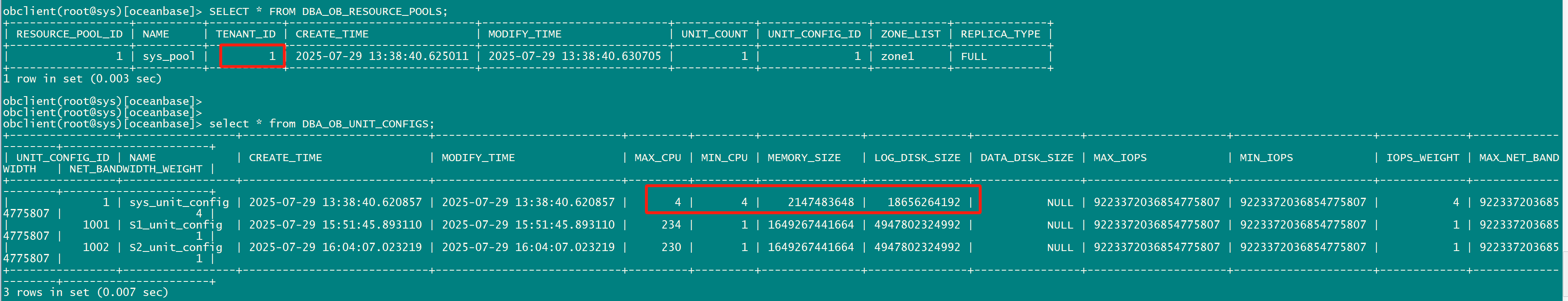Click the UNIT_COUNT column header
The image size is (1568, 301).
tap(715, 34)
